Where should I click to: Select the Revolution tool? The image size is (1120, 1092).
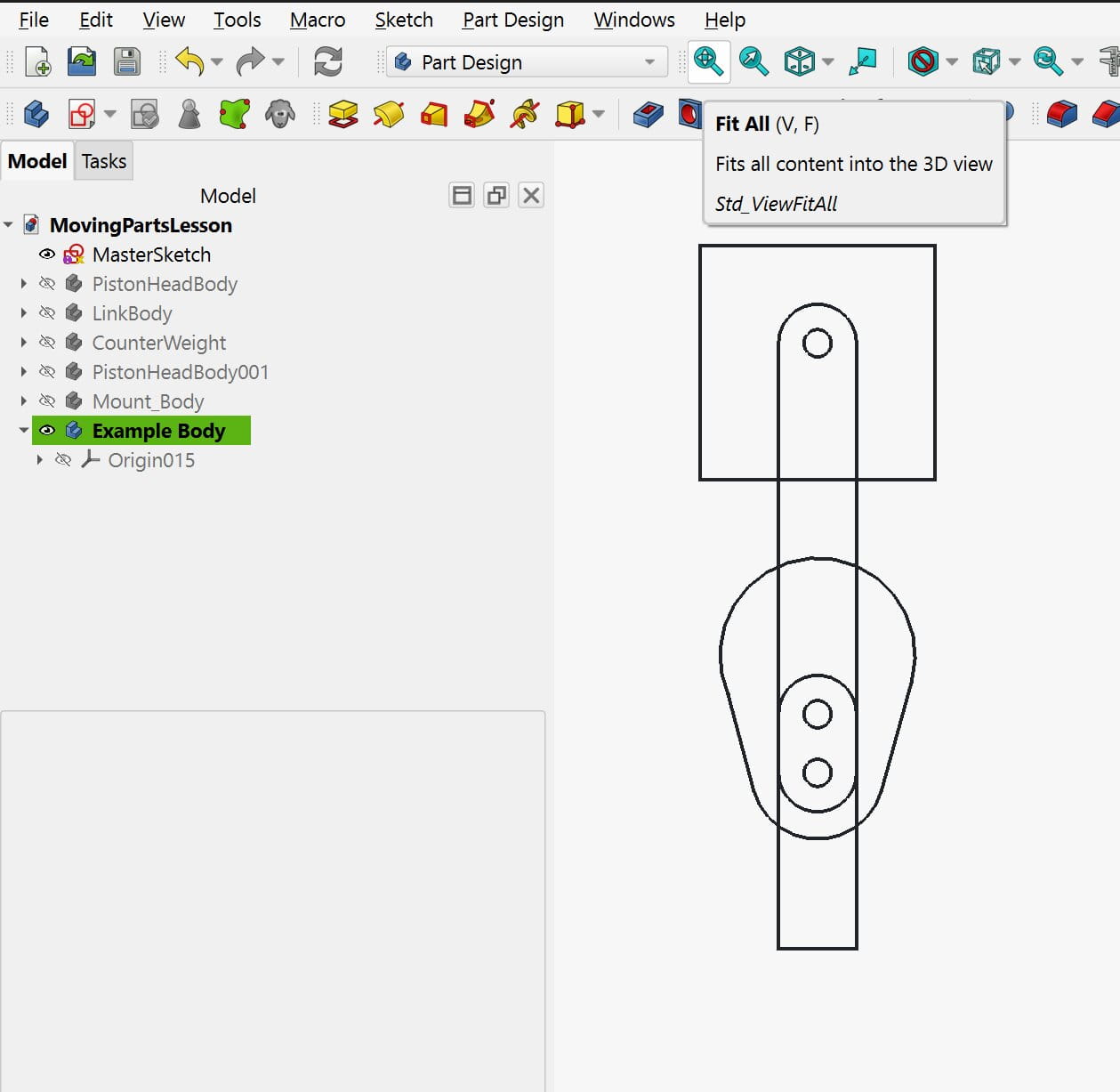[x=389, y=114]
